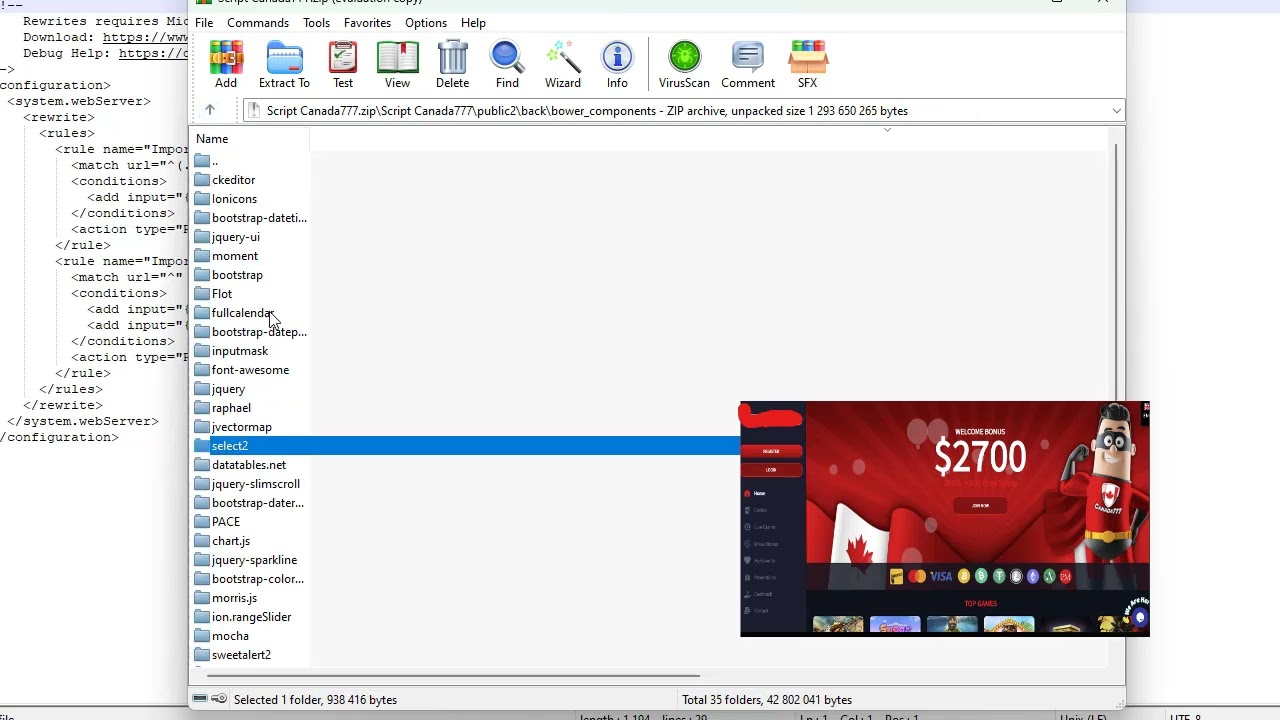
Task: Open the Options menu
Action: tap(426, 22)
